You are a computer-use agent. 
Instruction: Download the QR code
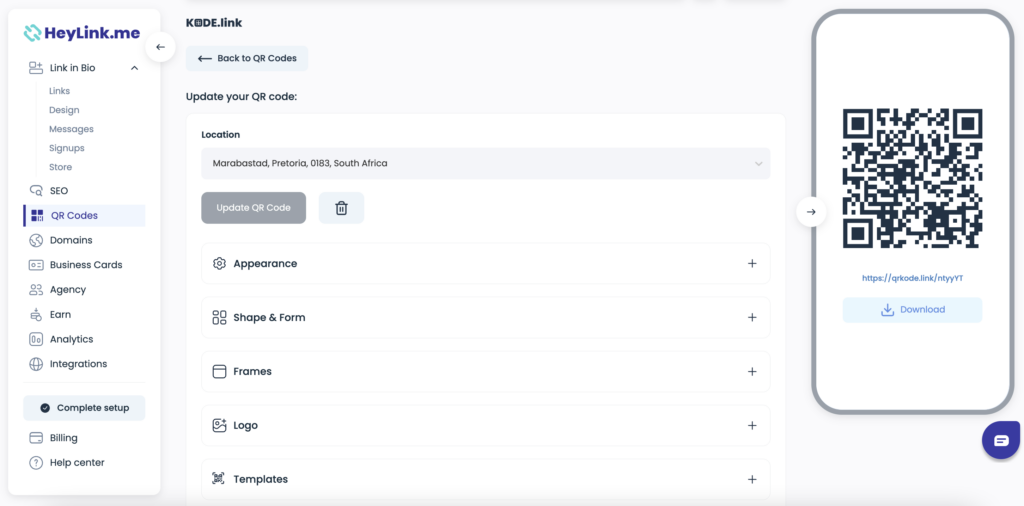912,309
